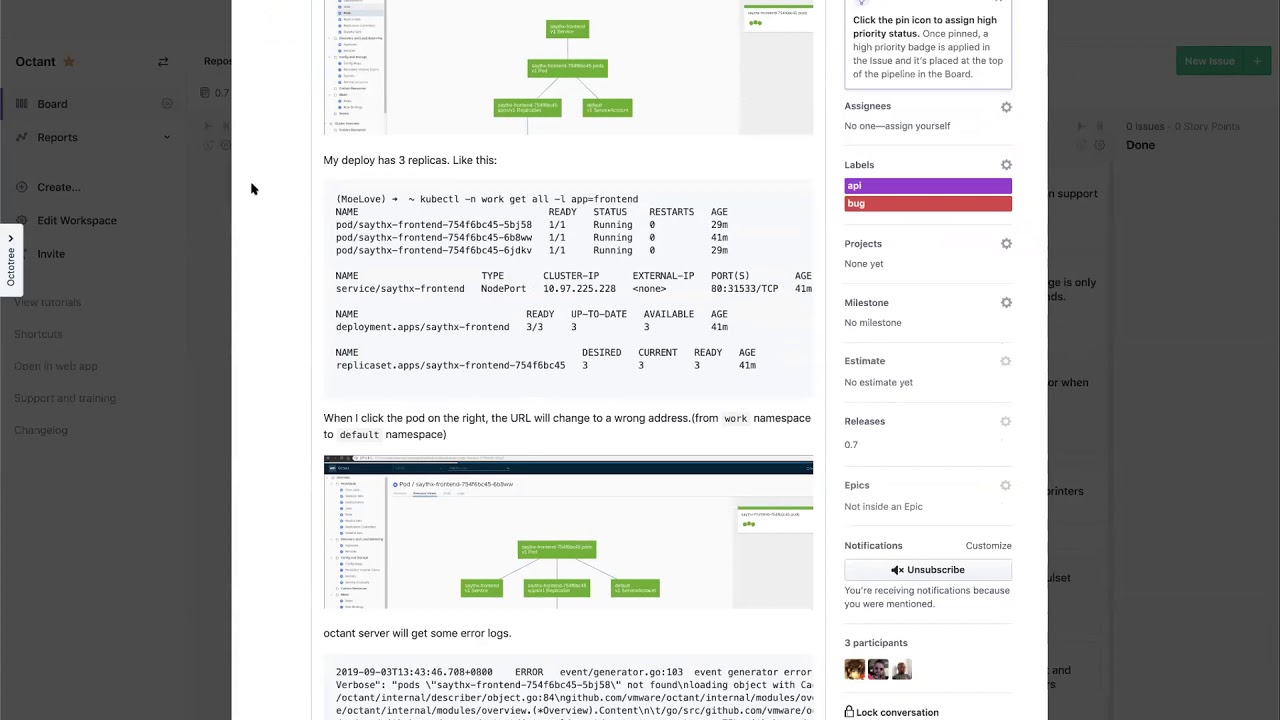Image resolution: width=1280 pixels, height=720 pixels.
Task: Open the Changelog link
Action: pyautogui.click(x=41, y=430)
